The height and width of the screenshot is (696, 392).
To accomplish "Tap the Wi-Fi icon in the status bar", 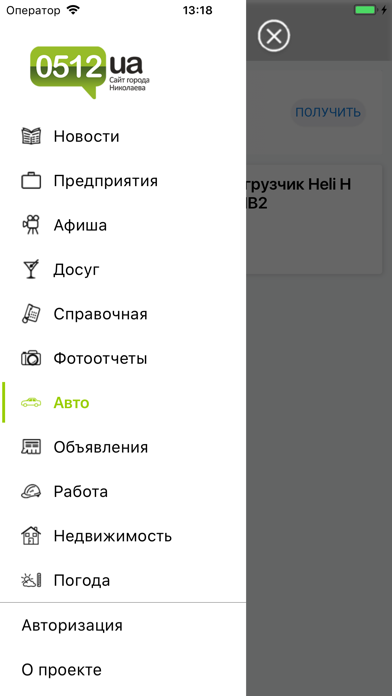I will (72, 10).
